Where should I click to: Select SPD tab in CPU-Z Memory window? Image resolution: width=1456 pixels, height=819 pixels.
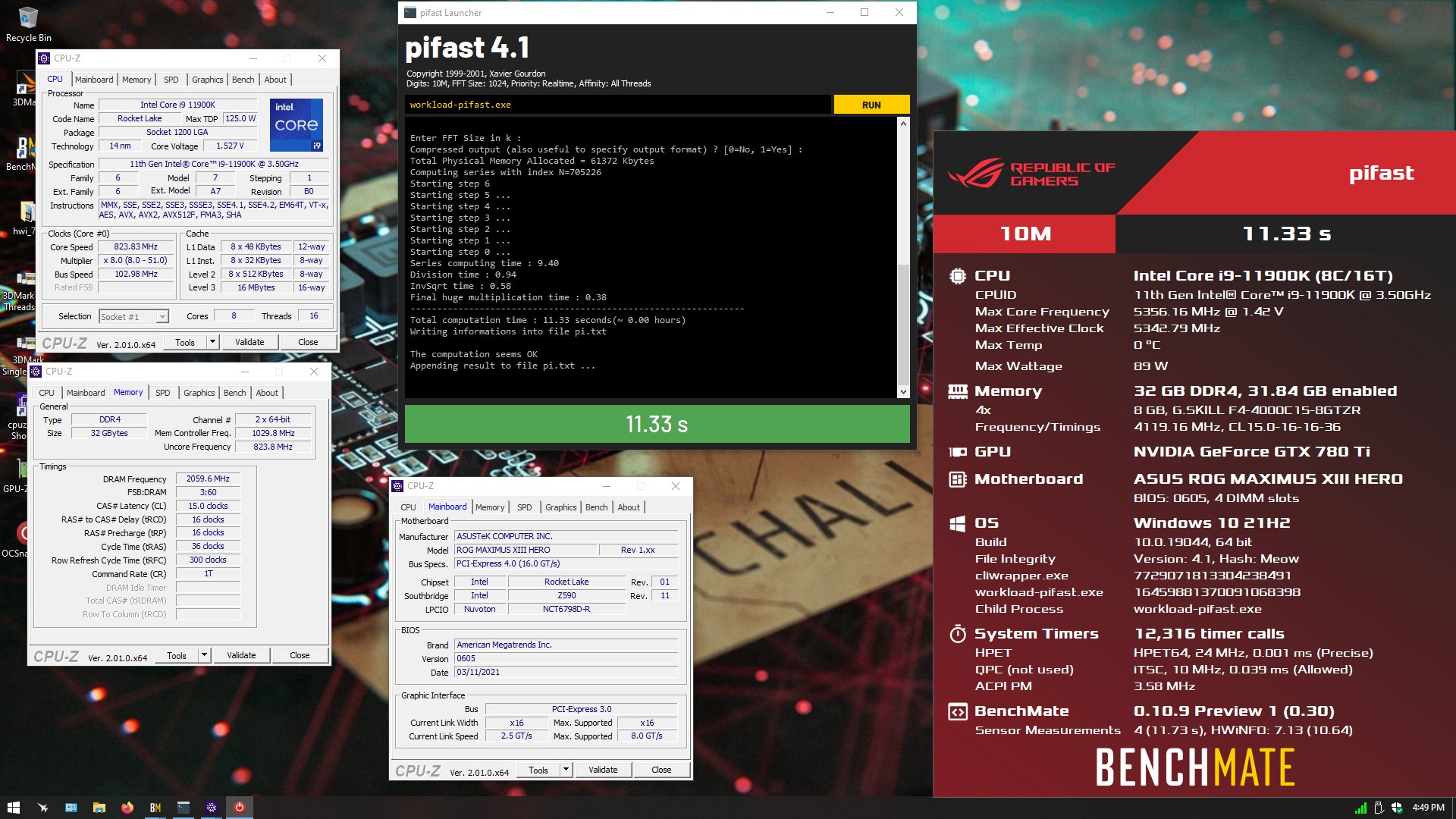pyautogui.click(x=163, y=393)
